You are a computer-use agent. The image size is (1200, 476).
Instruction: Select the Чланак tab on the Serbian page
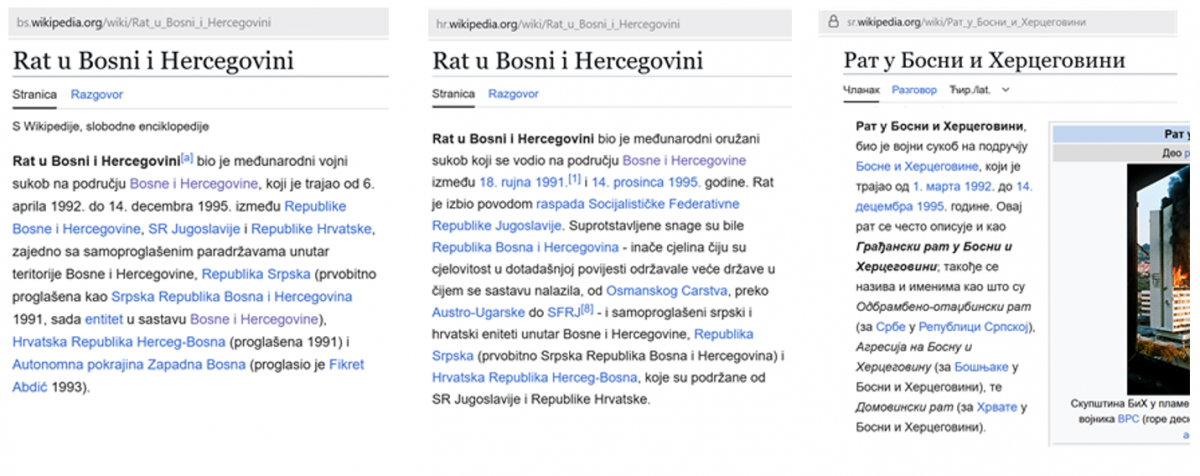click(860, 90)
